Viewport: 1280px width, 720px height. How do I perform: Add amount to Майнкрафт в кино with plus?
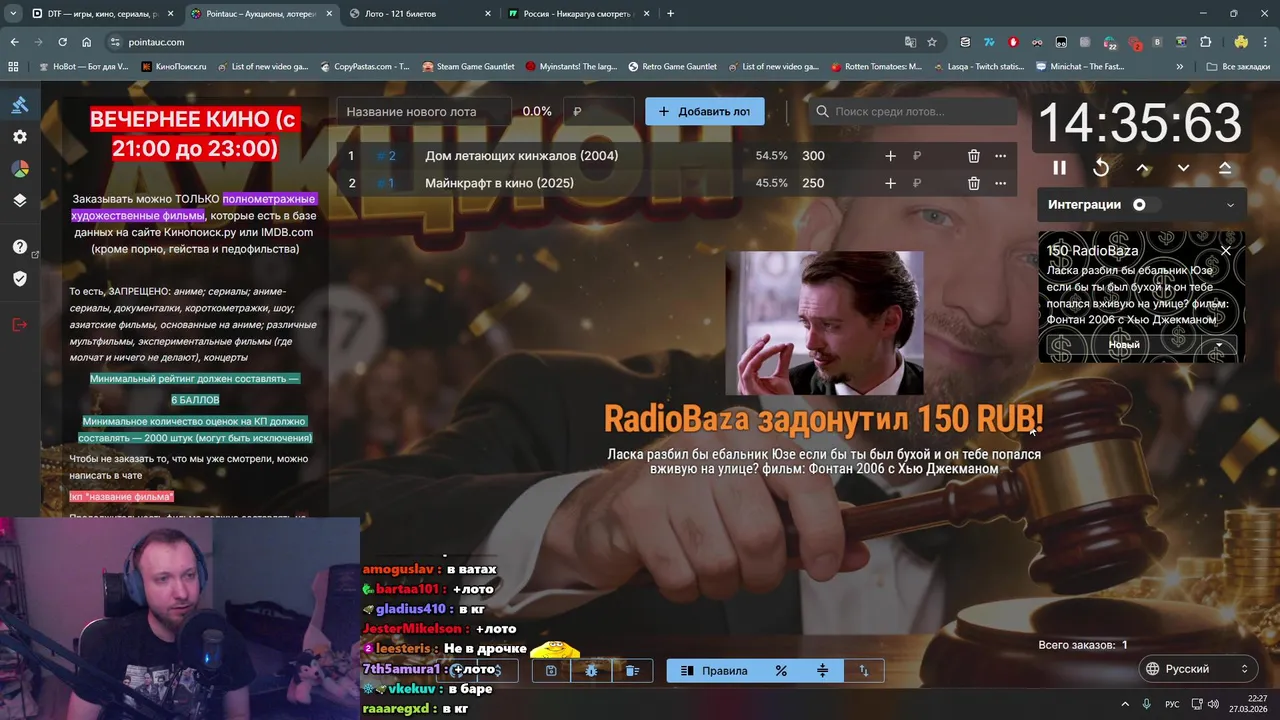coord(890,183)
